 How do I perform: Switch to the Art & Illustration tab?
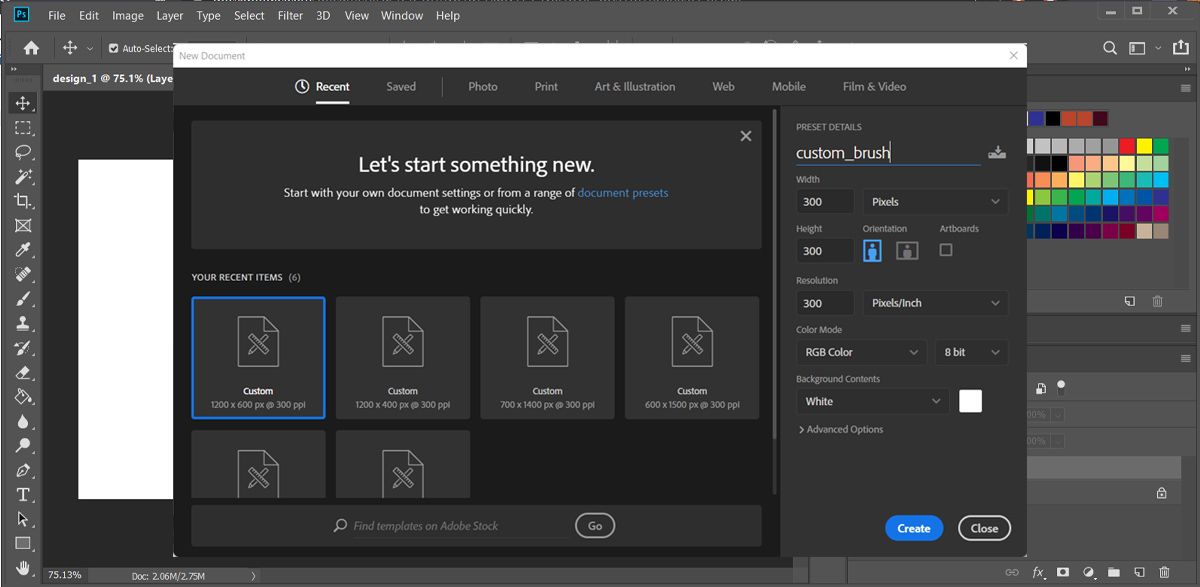tap(635, 87)
